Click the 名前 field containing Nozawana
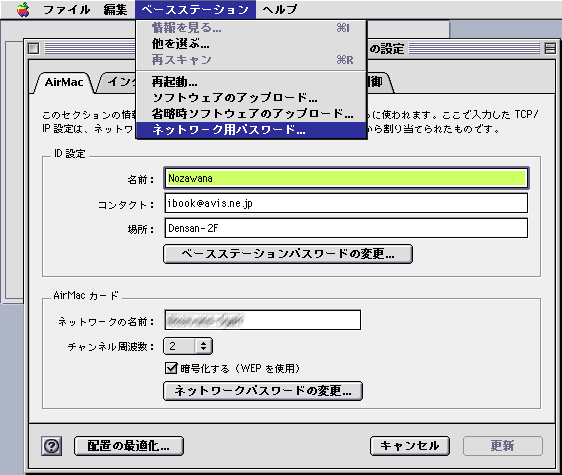562x475 pixels. pyautogui.click(x=346, y=178)
